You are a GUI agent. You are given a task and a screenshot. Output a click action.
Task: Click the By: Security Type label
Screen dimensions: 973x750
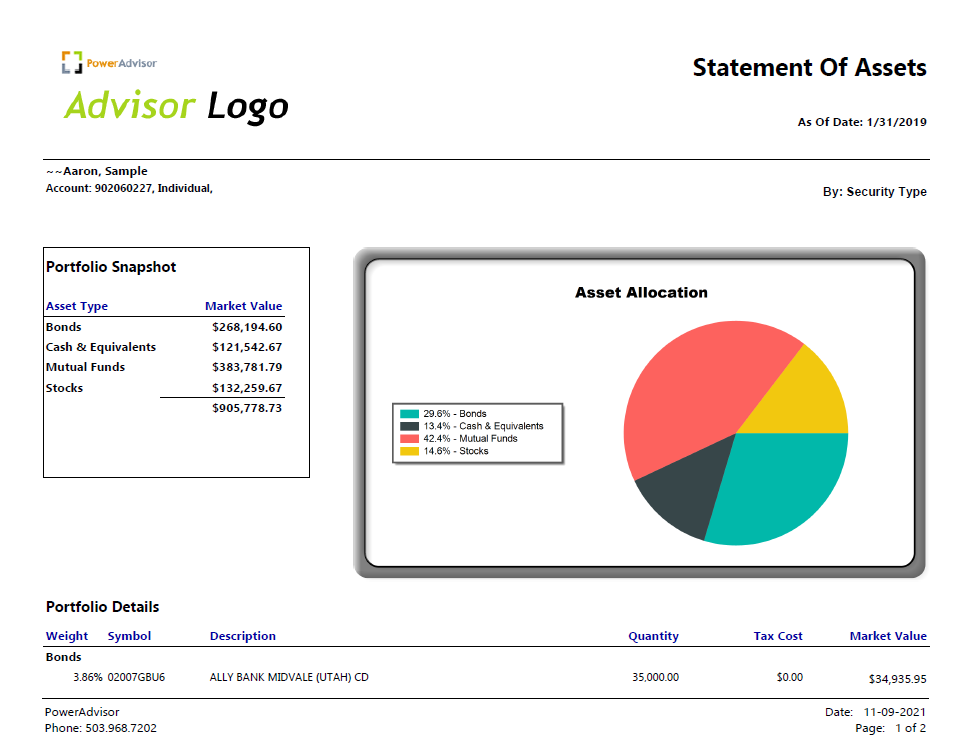874,192
